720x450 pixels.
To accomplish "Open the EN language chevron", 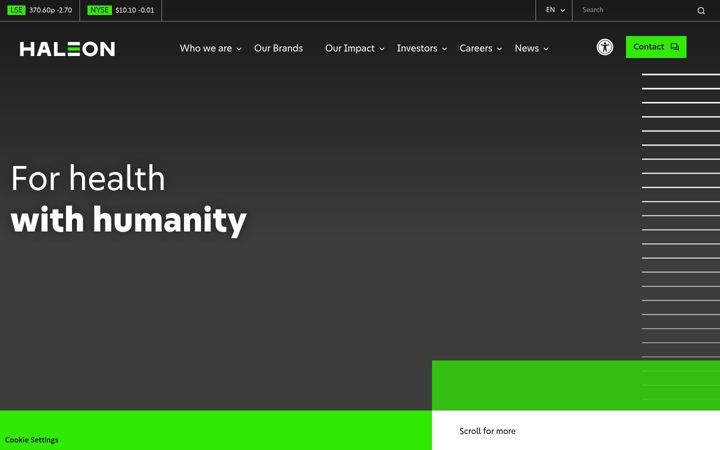I will (x=562, y=11).
